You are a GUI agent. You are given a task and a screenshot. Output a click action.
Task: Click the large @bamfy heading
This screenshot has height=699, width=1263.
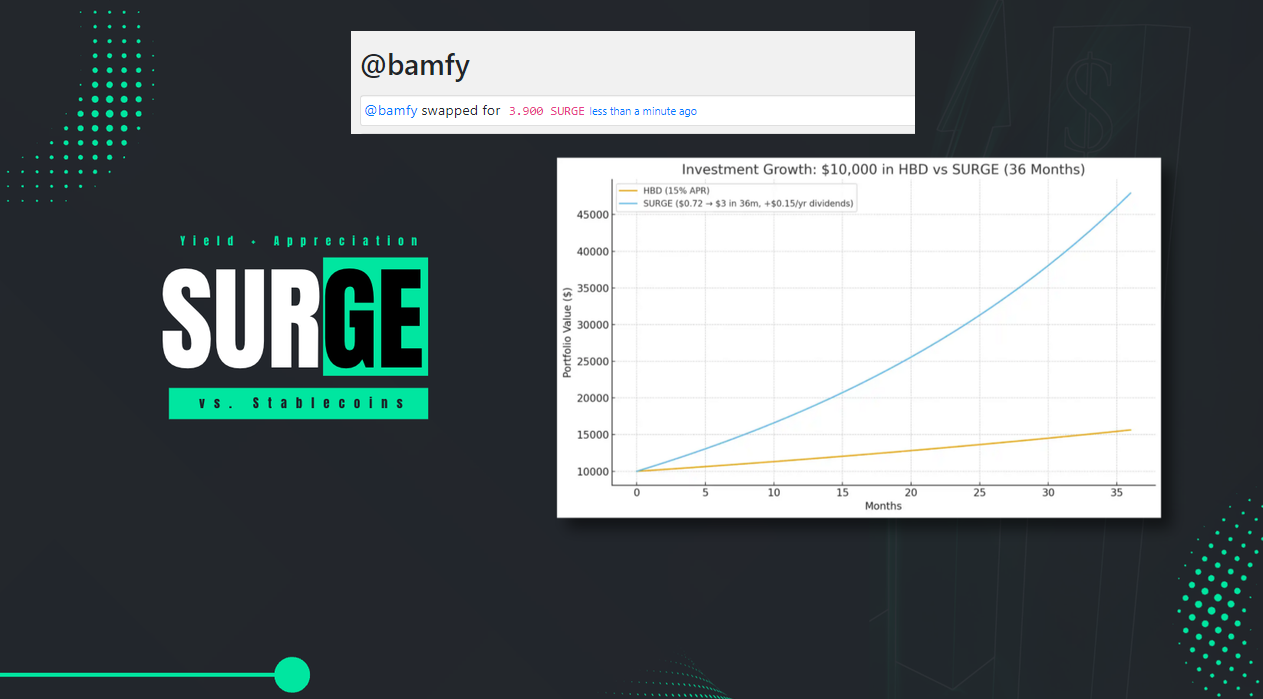415,66
